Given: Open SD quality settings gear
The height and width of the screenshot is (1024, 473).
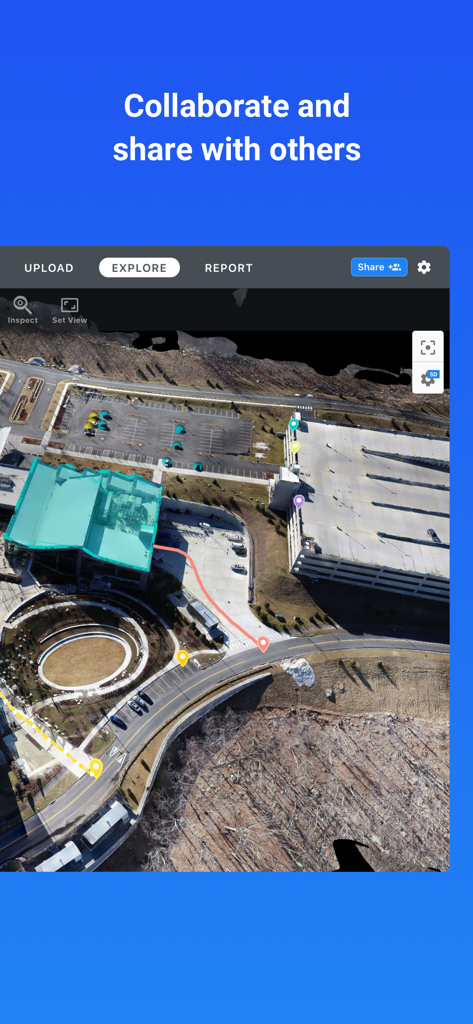Looking at the screenshot, I should (428, 378).
